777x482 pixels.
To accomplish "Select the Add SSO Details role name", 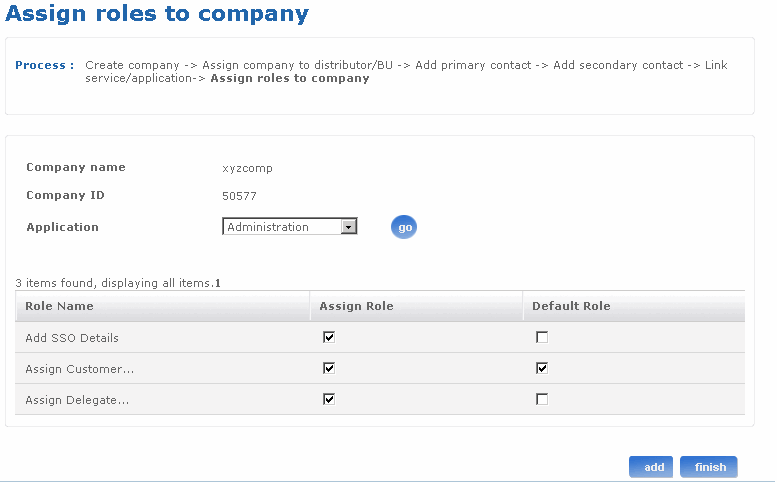I will 72,338.
